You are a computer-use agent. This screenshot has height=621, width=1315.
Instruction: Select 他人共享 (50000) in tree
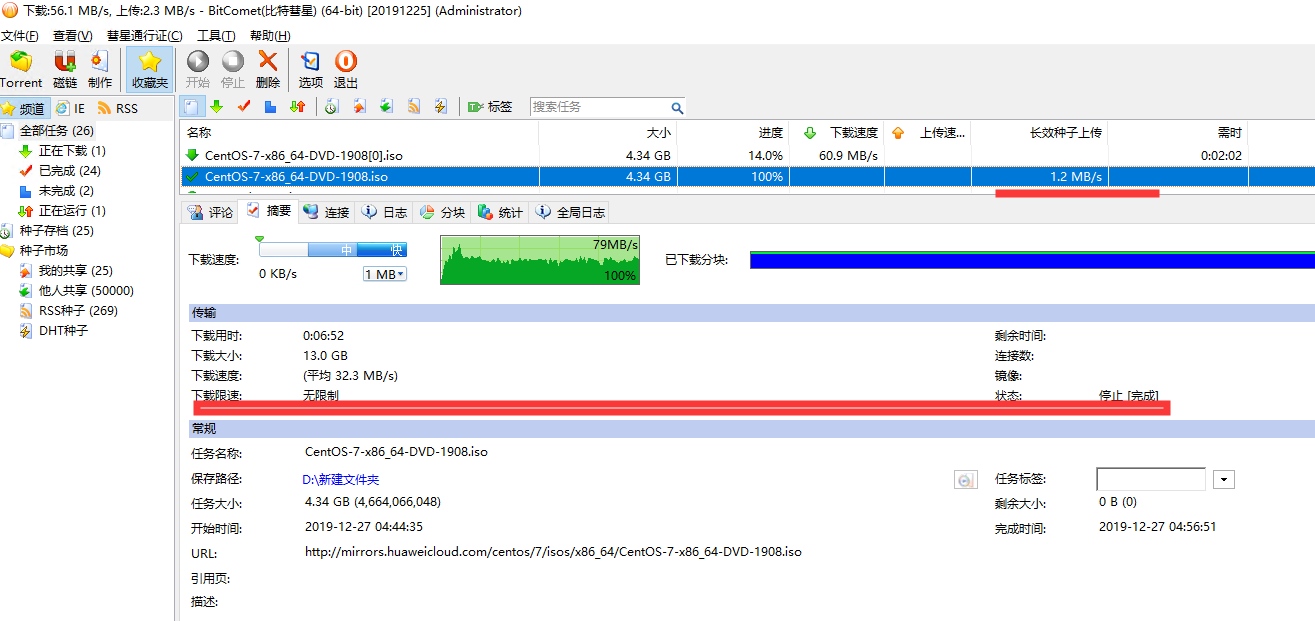(86, 291)
